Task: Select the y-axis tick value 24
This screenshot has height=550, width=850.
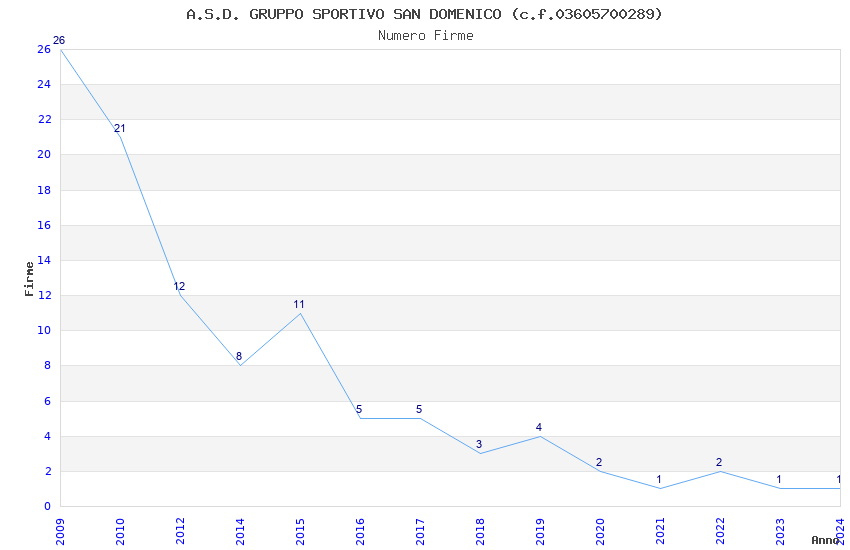Action: [x=44, y=84]
